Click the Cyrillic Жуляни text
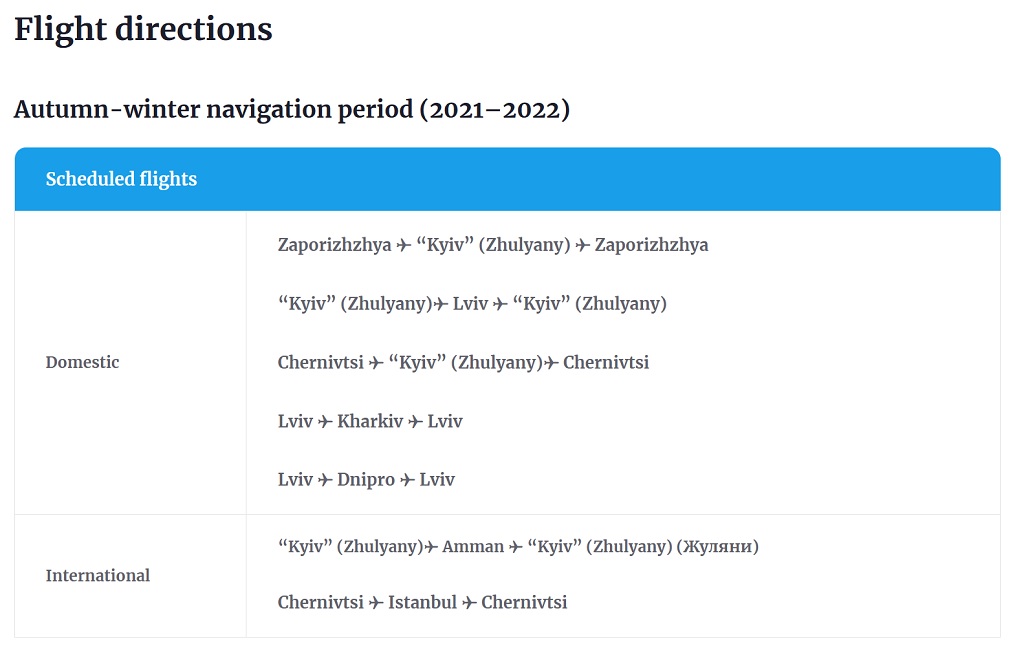The image size is (1024, 657). 717,547
